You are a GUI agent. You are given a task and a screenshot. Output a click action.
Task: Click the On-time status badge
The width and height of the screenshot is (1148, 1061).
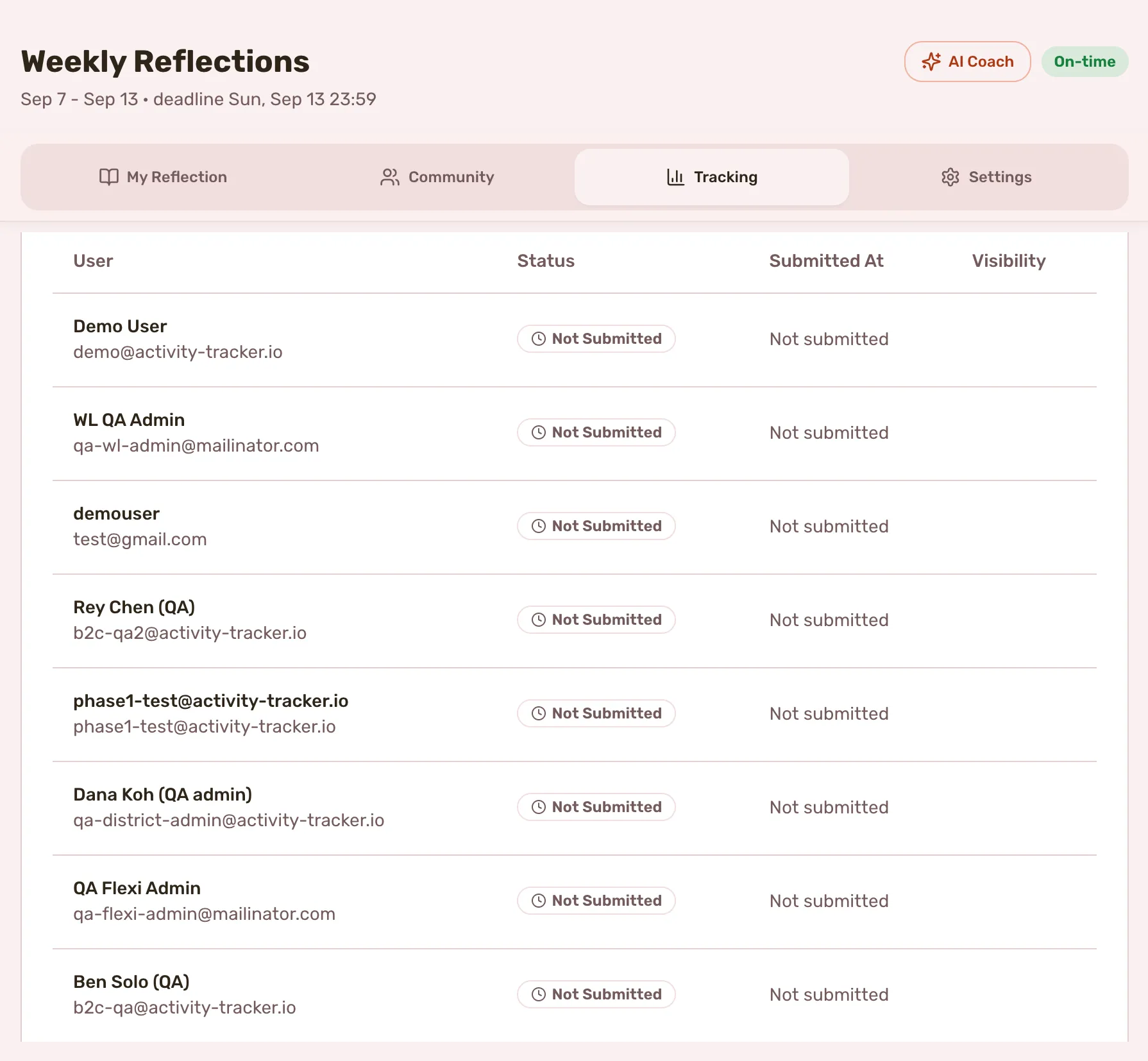tap(1085, 62)
